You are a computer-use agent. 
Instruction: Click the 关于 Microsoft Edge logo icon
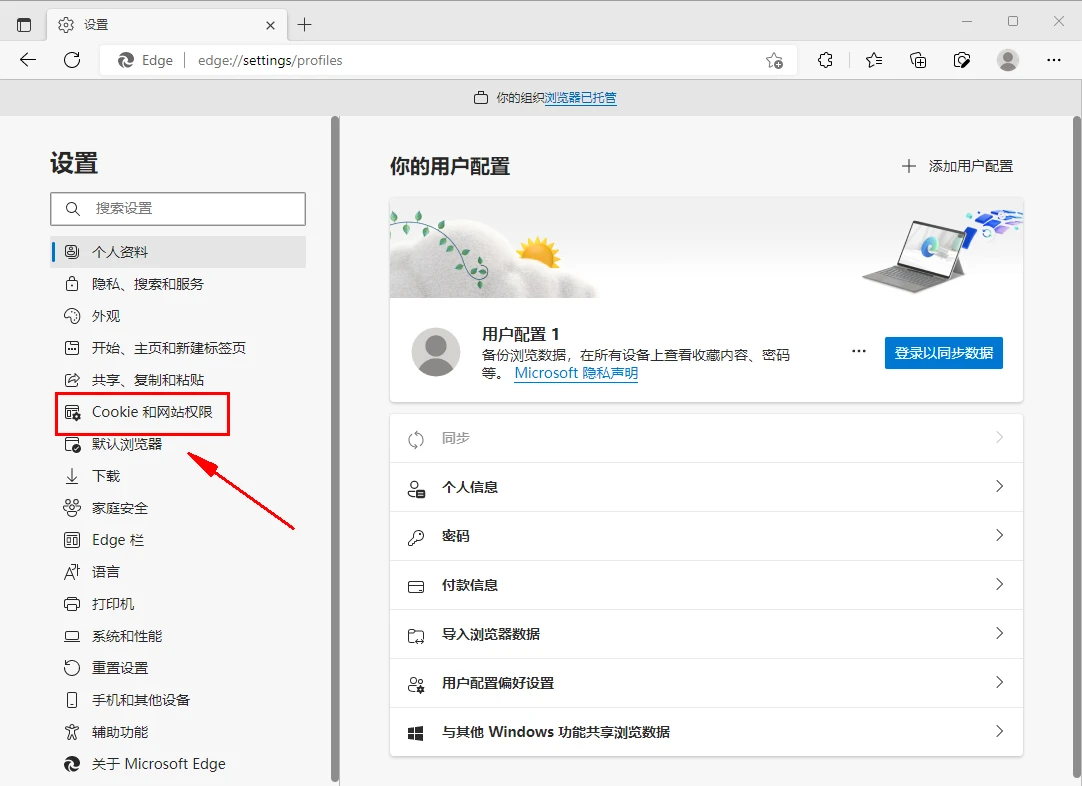72,764
